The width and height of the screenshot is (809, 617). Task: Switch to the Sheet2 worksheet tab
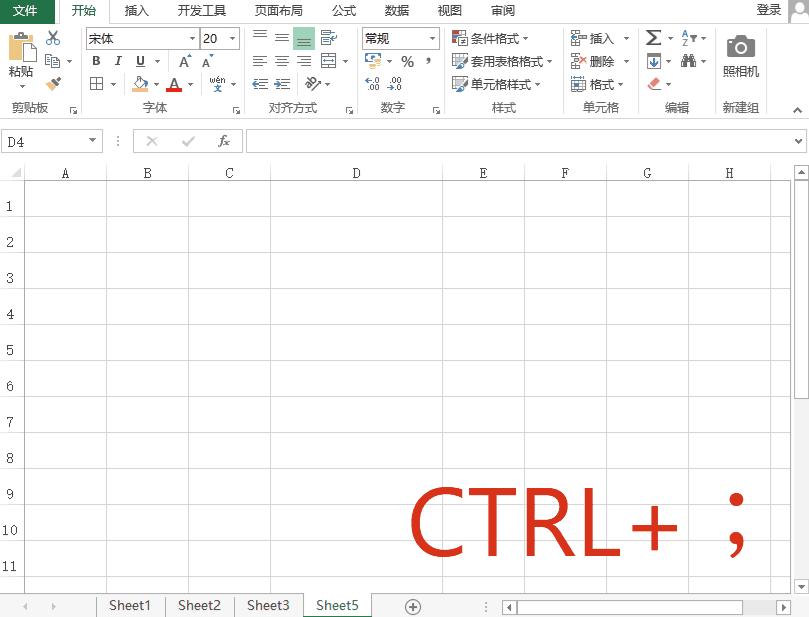198,605
